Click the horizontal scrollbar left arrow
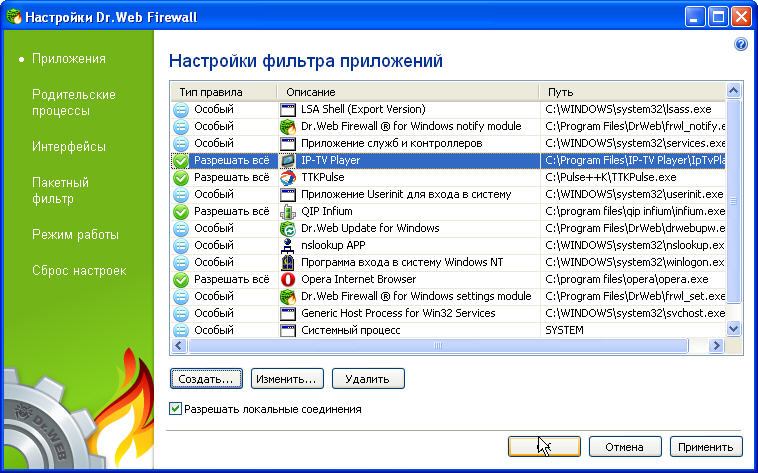Screen dimensions: 758x473 pyautogui.click(x=179, y=345)
